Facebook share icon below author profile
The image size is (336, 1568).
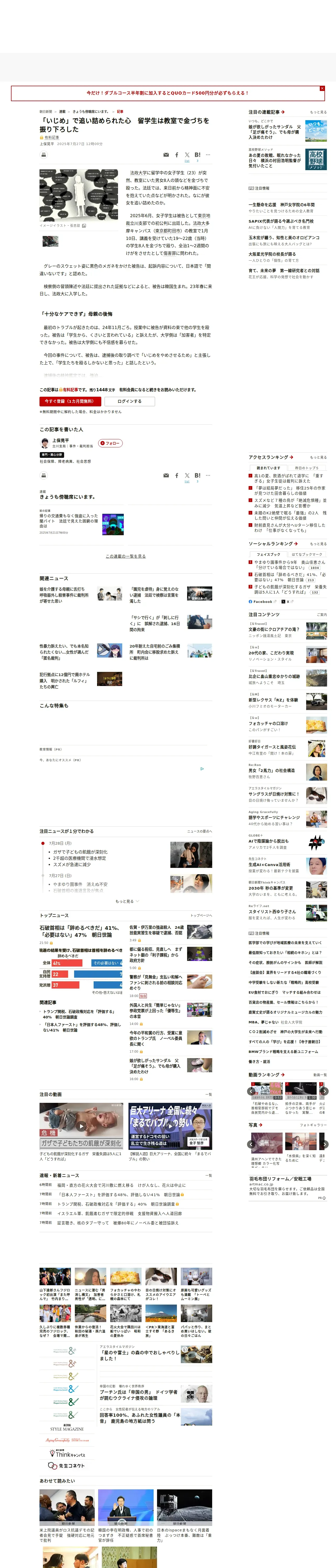(x=177, y=475)
